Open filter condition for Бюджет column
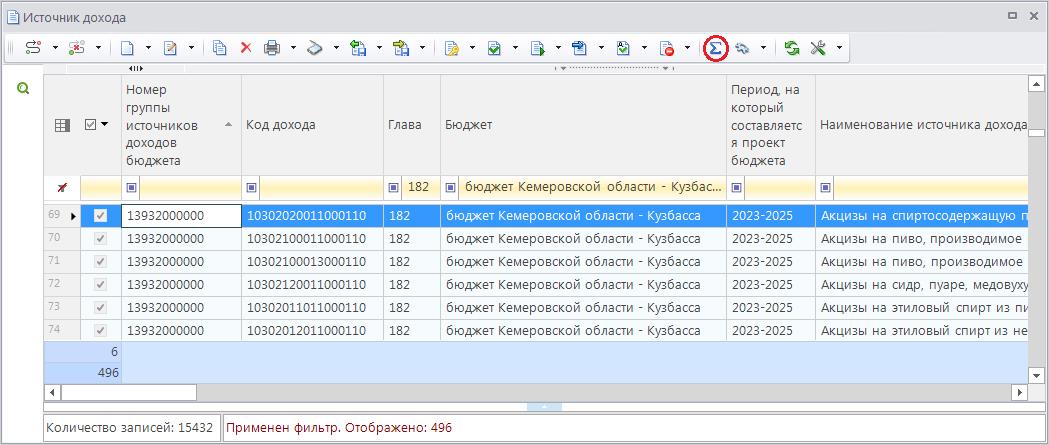The width and height of the screenshot is (1049, 445). click(x=451, y=188)
